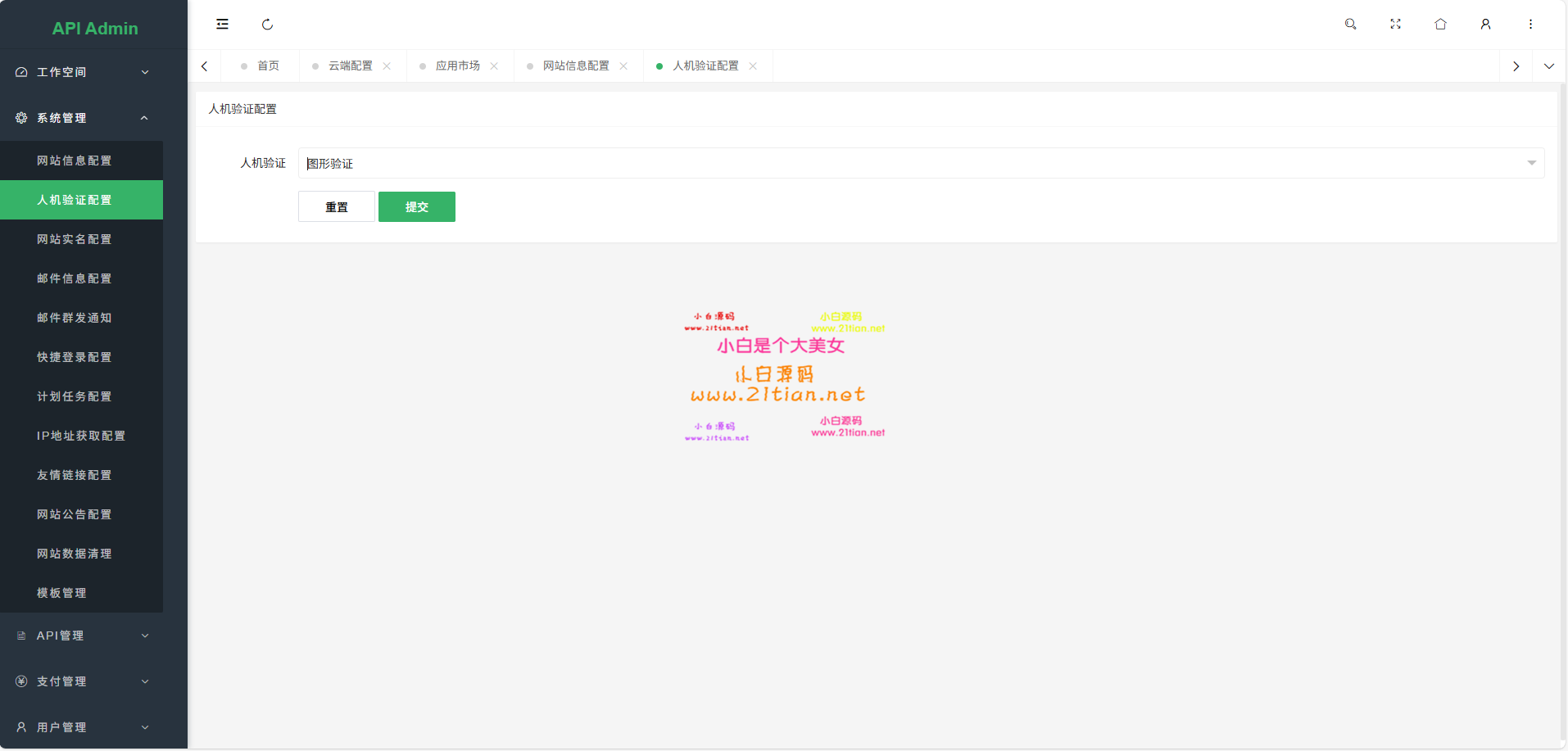Open the search magnifier icon
1568x751 pixels.
pos(1350,25)
